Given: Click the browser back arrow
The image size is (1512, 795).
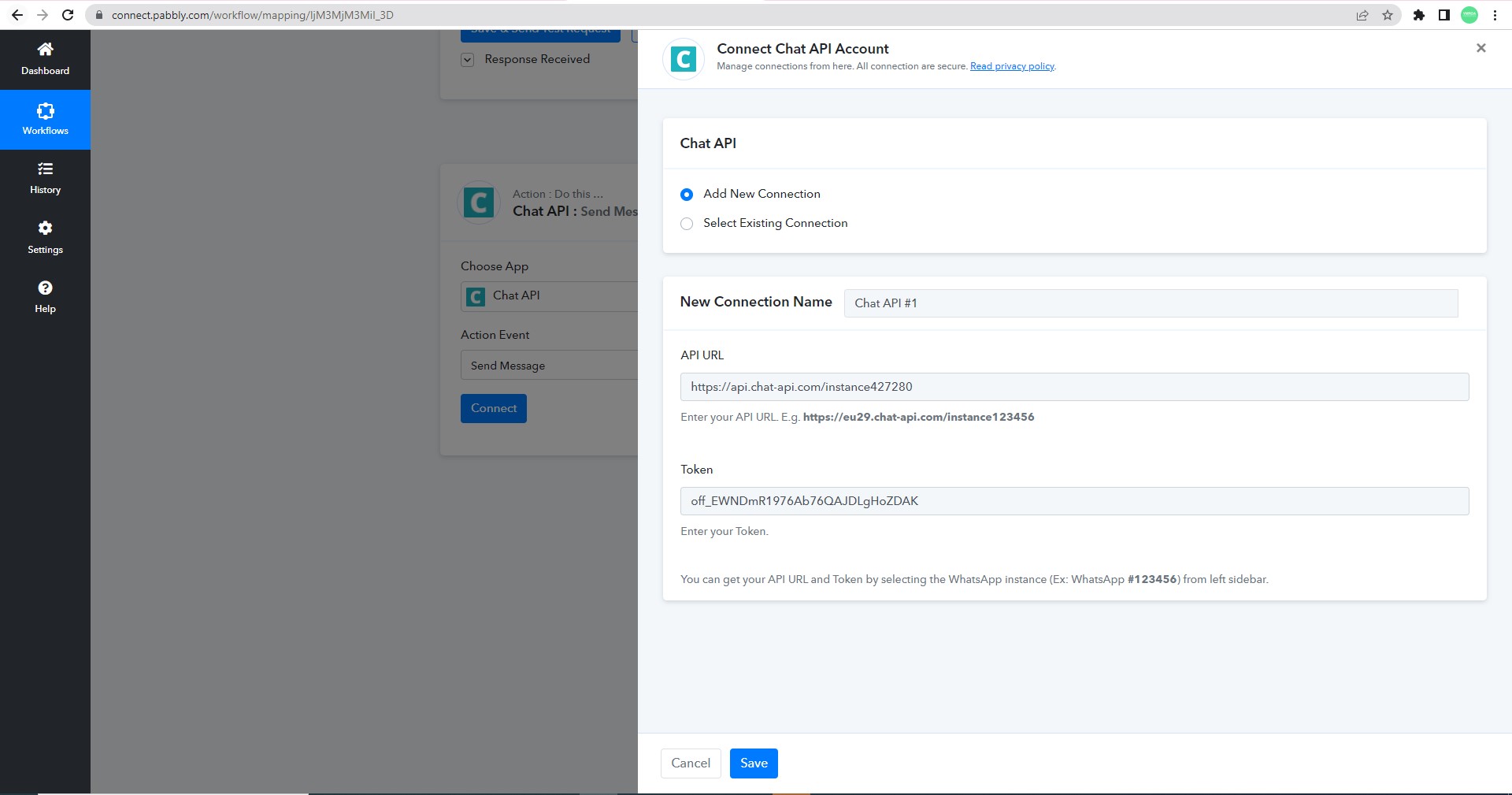Looking at the screenshot, I should pyautogui.click(x=17, y=15).
